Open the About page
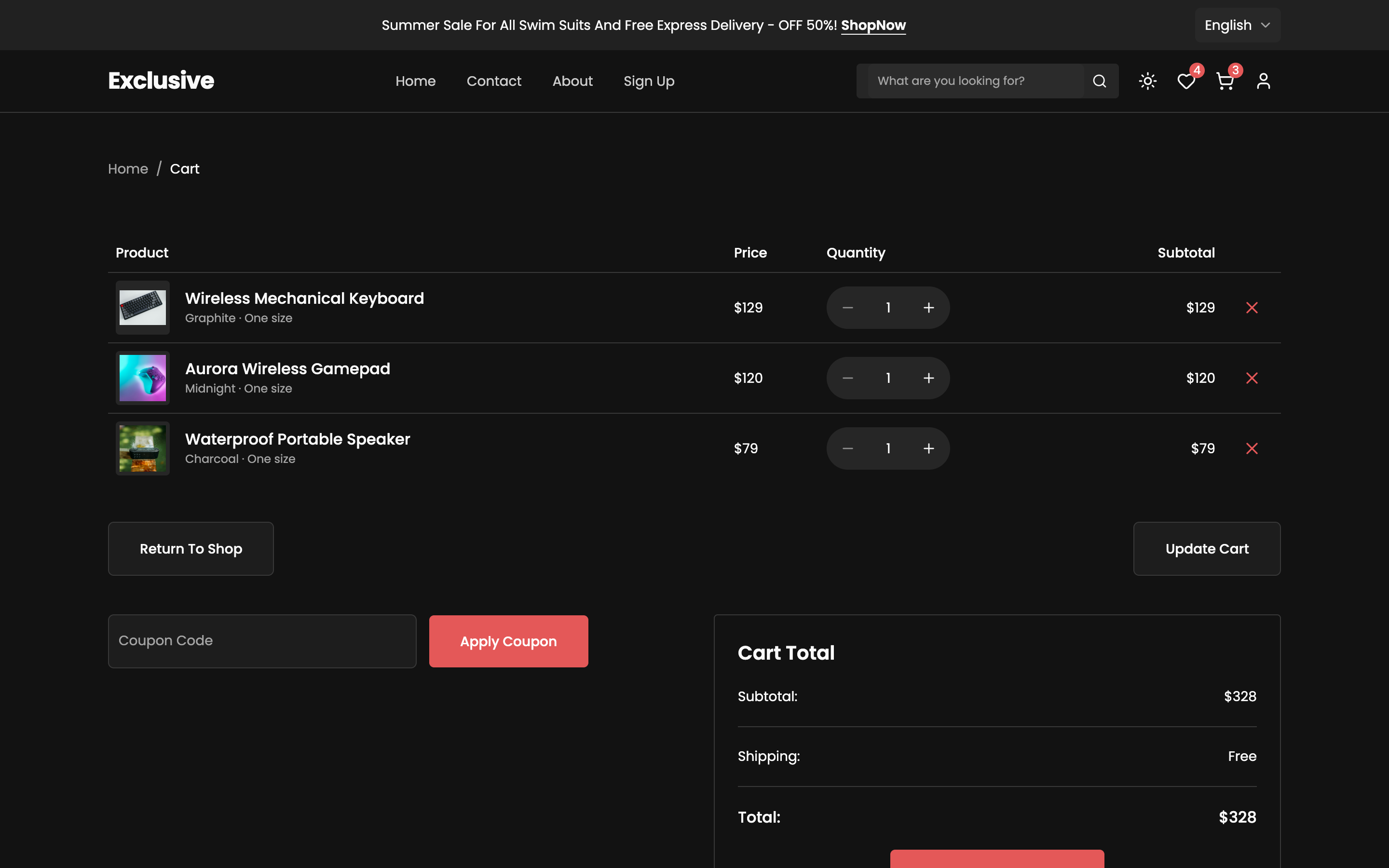Screen dimensions: 1389x868 tap(572, 81)
